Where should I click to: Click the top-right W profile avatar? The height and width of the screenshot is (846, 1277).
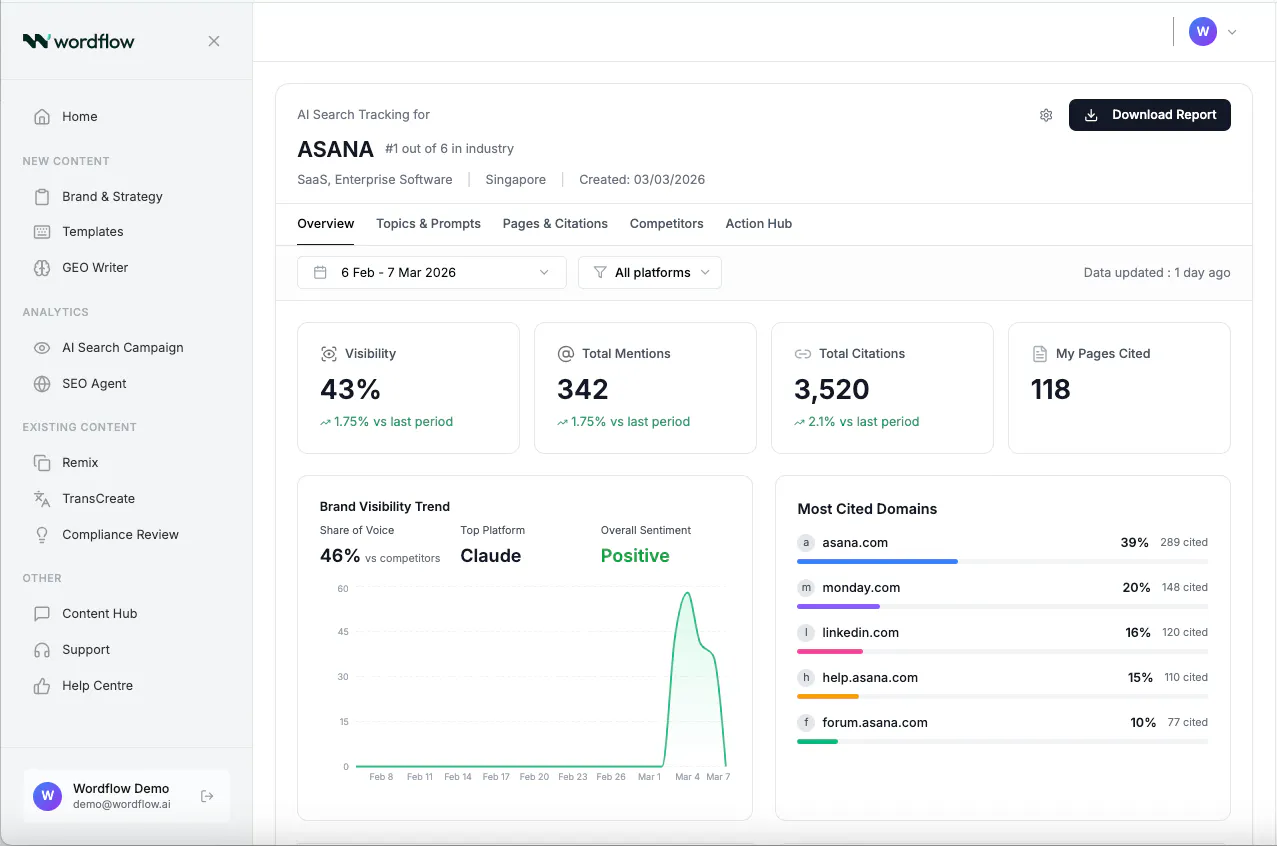click(x=1203, y=31)
